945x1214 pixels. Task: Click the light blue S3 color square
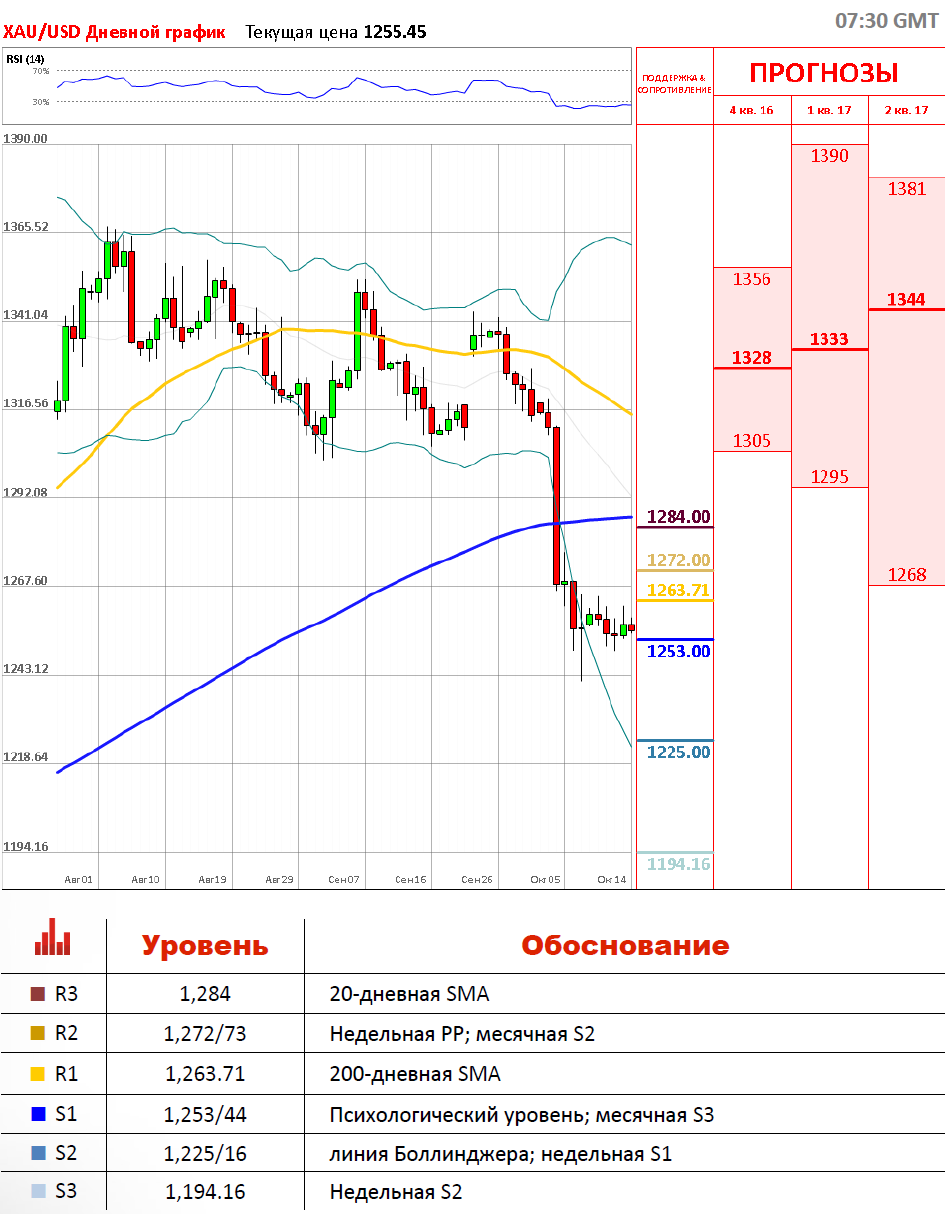point(38,1192)
